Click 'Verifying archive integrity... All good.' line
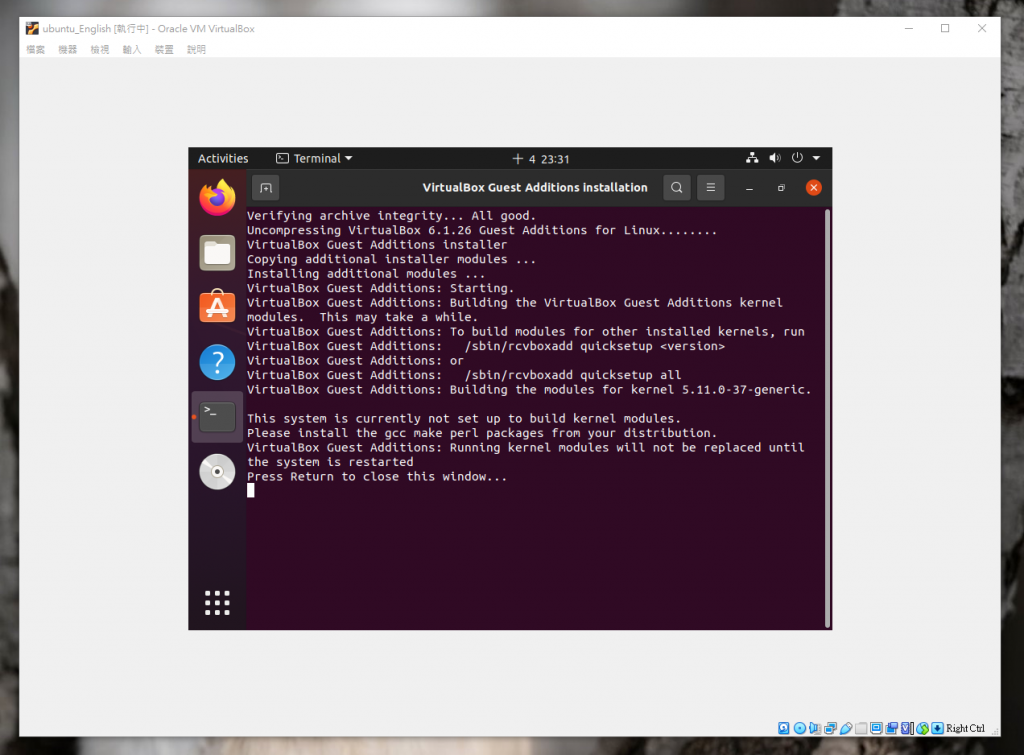1024x755 pixels. point(391,216)
